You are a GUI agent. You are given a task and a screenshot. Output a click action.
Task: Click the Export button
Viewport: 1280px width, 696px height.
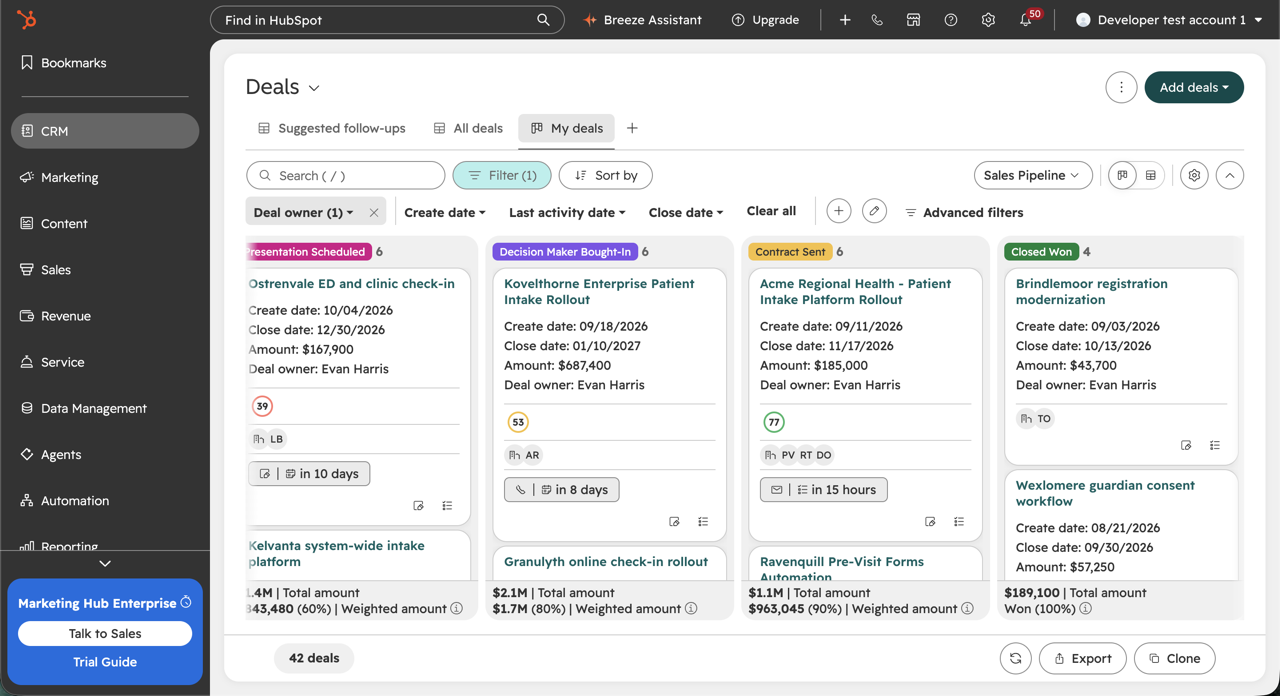[x=1083, y=658]
